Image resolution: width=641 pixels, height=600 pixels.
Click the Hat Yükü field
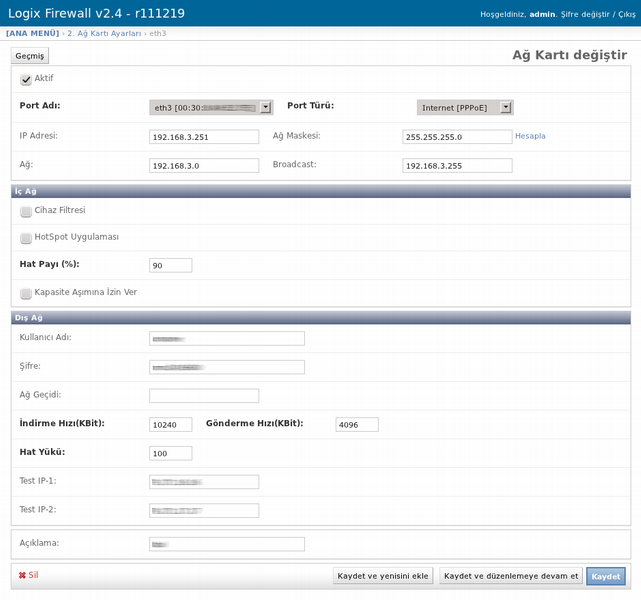coord(170,453)
